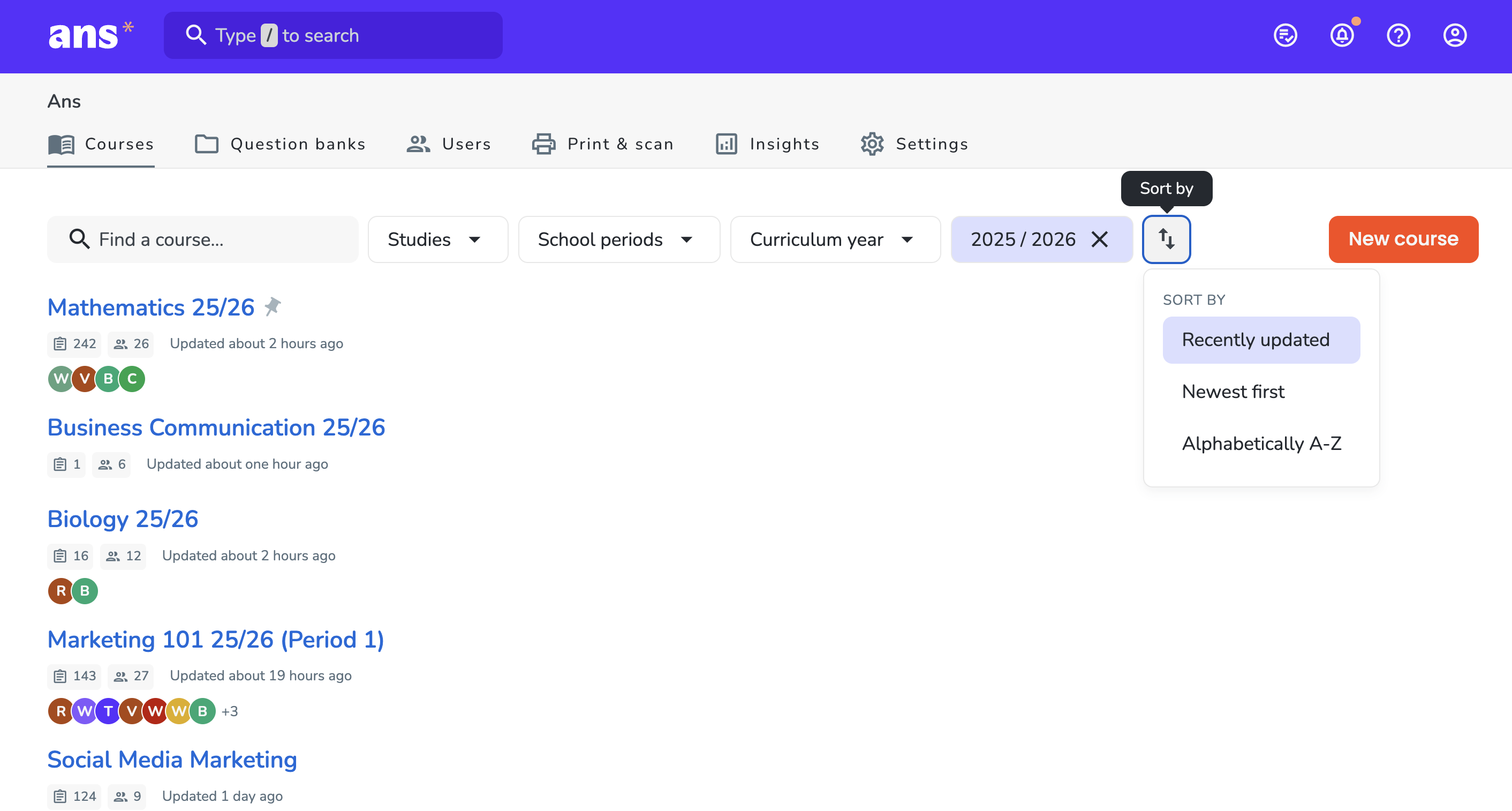Click the participants count 26 badge for Mathematics
Viewport: 1512px width, 811px height.
130,343
